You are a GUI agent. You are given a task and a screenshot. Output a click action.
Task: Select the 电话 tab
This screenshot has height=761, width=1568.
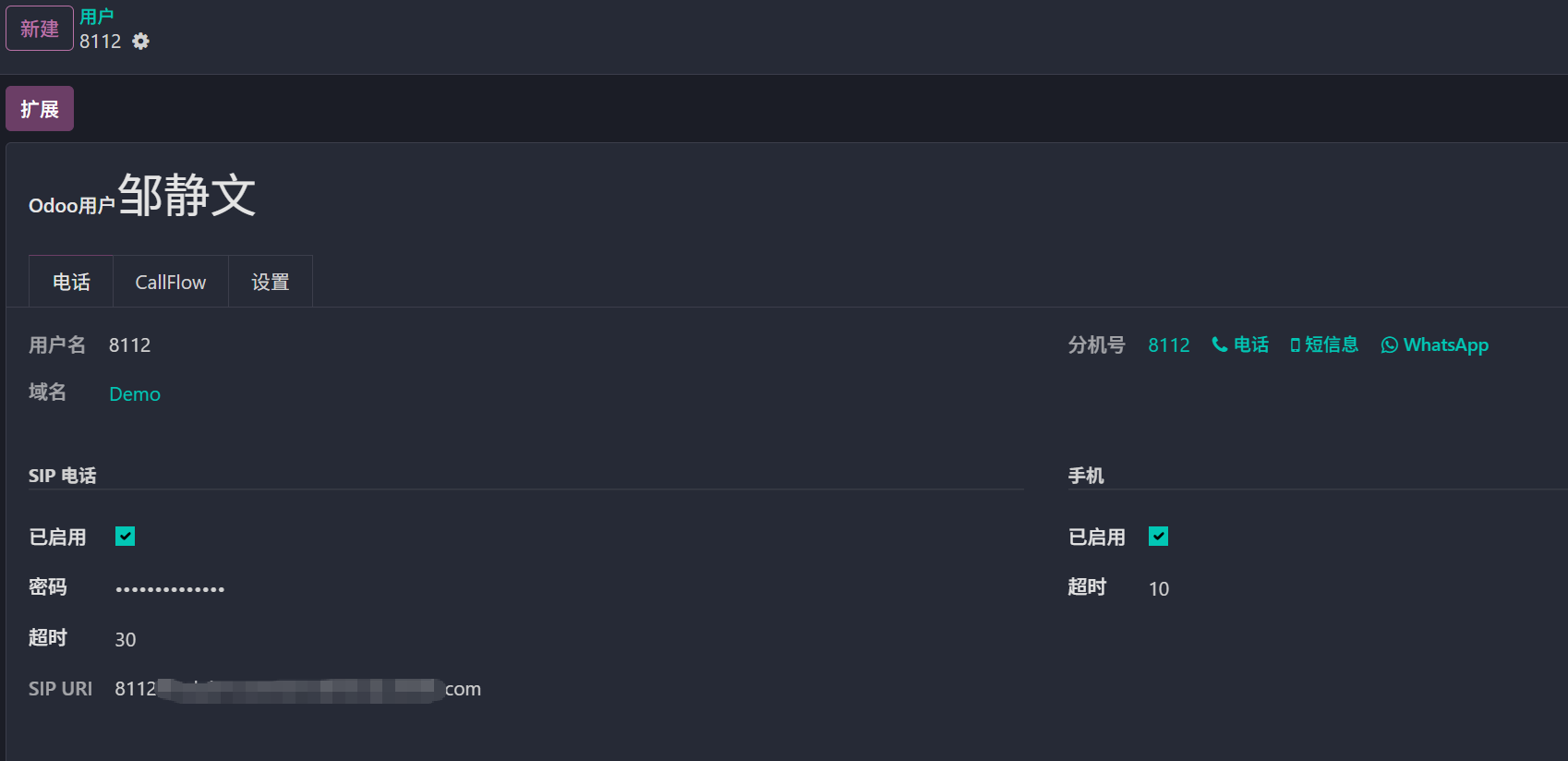(x=71, y=282)
